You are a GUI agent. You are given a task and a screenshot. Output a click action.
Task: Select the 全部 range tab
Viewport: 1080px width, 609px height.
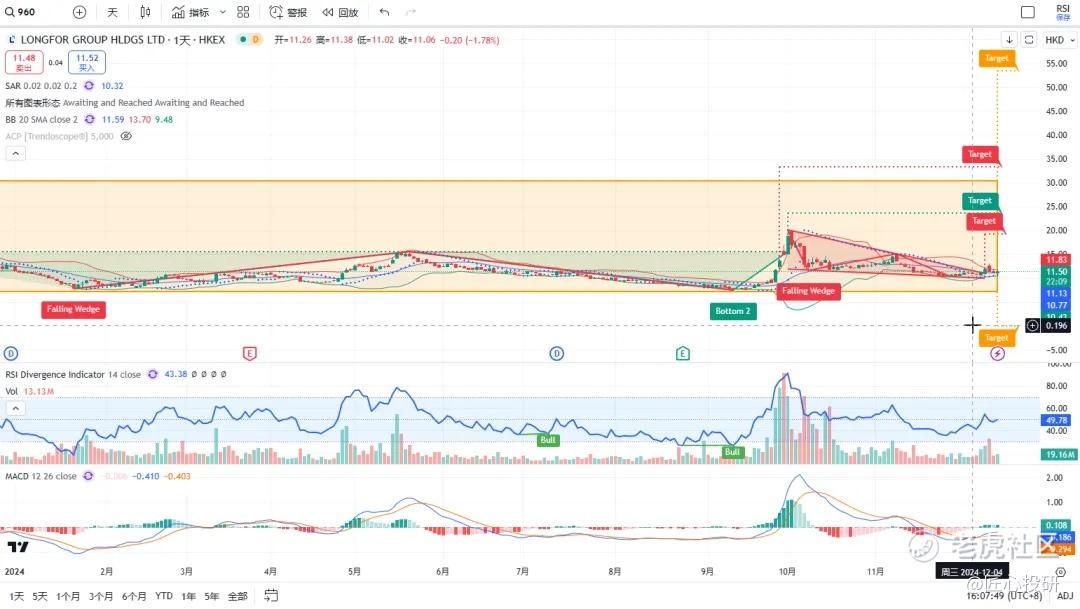pyautogui.click(x=238, y=596)
